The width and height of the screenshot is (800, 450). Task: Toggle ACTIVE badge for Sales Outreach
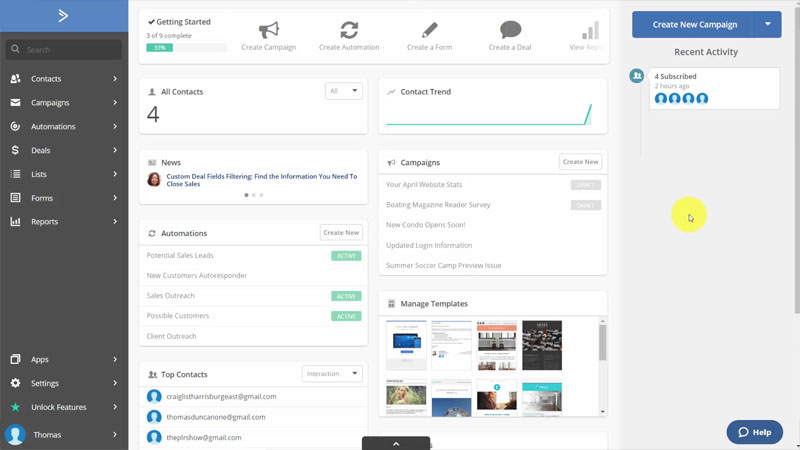click(346, 296)
